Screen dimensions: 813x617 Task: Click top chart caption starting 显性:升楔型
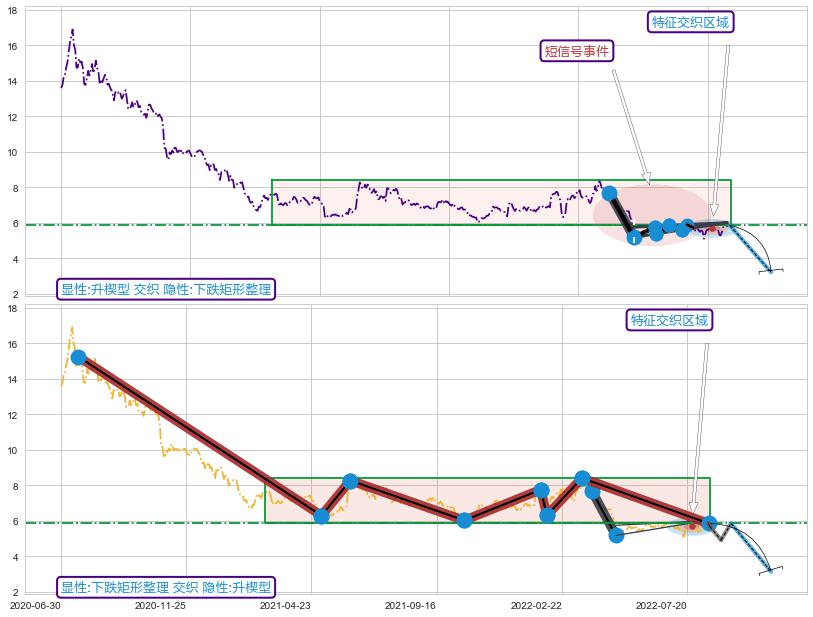tap(166, 289)
